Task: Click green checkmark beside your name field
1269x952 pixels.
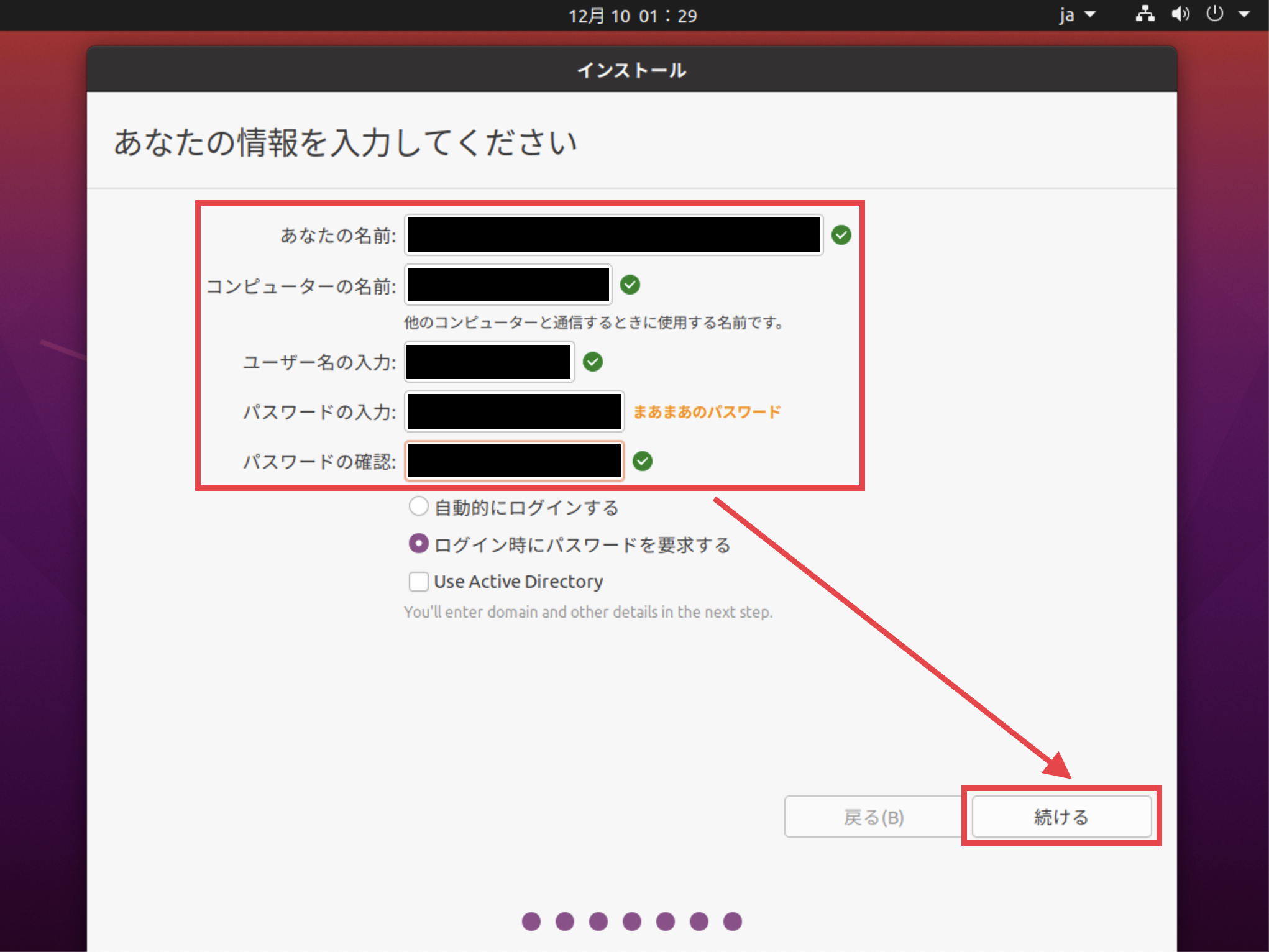Action: 841,235
